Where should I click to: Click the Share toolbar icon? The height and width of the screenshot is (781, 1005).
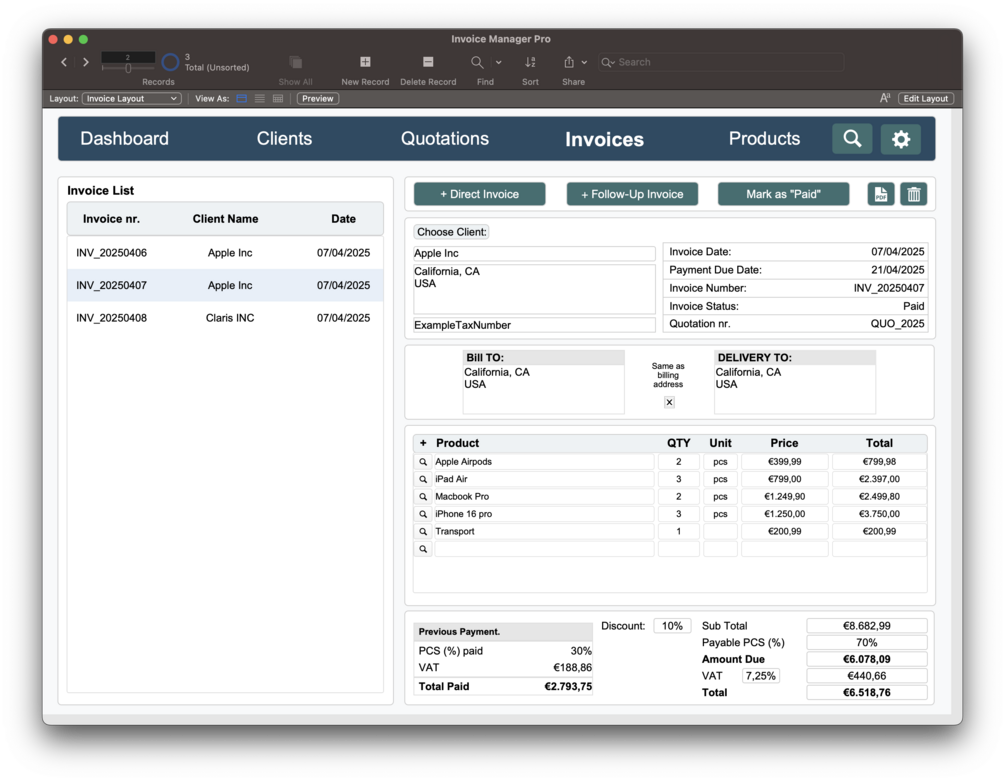pos(569,62)
